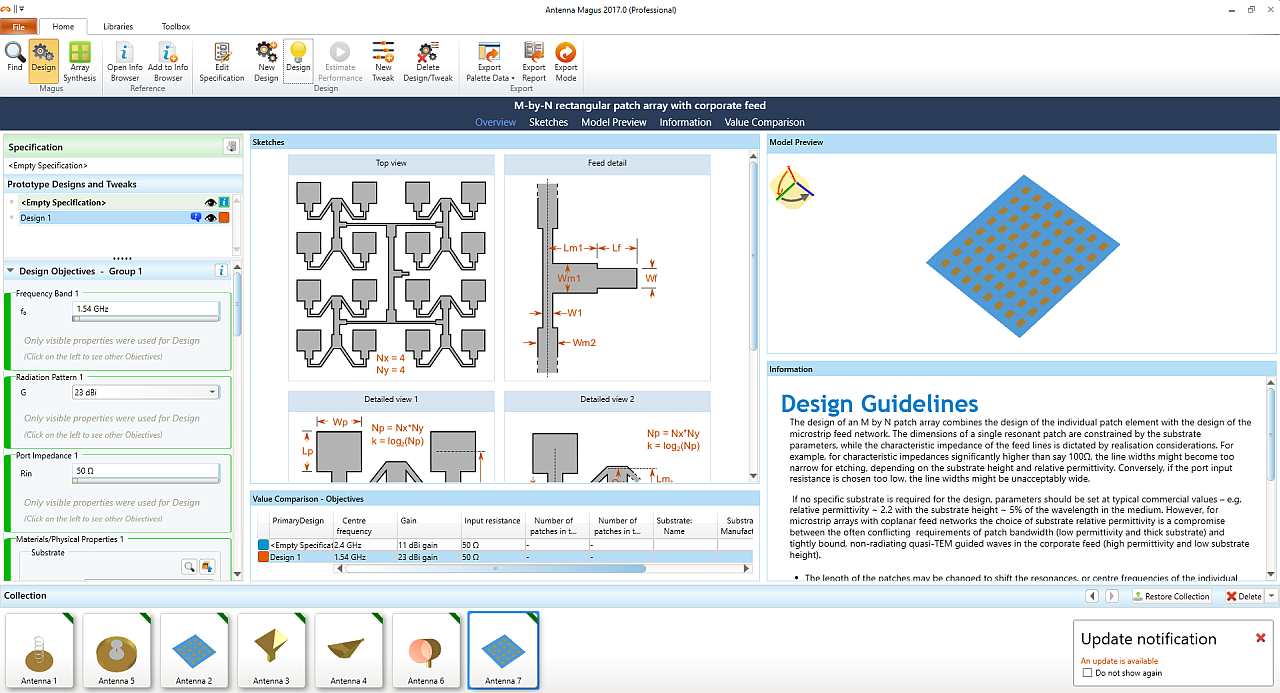Click the f0 1.54 GHz input field
Image resolution: width=1280 pixels, height=693 pixels.
tap(146, 309)
